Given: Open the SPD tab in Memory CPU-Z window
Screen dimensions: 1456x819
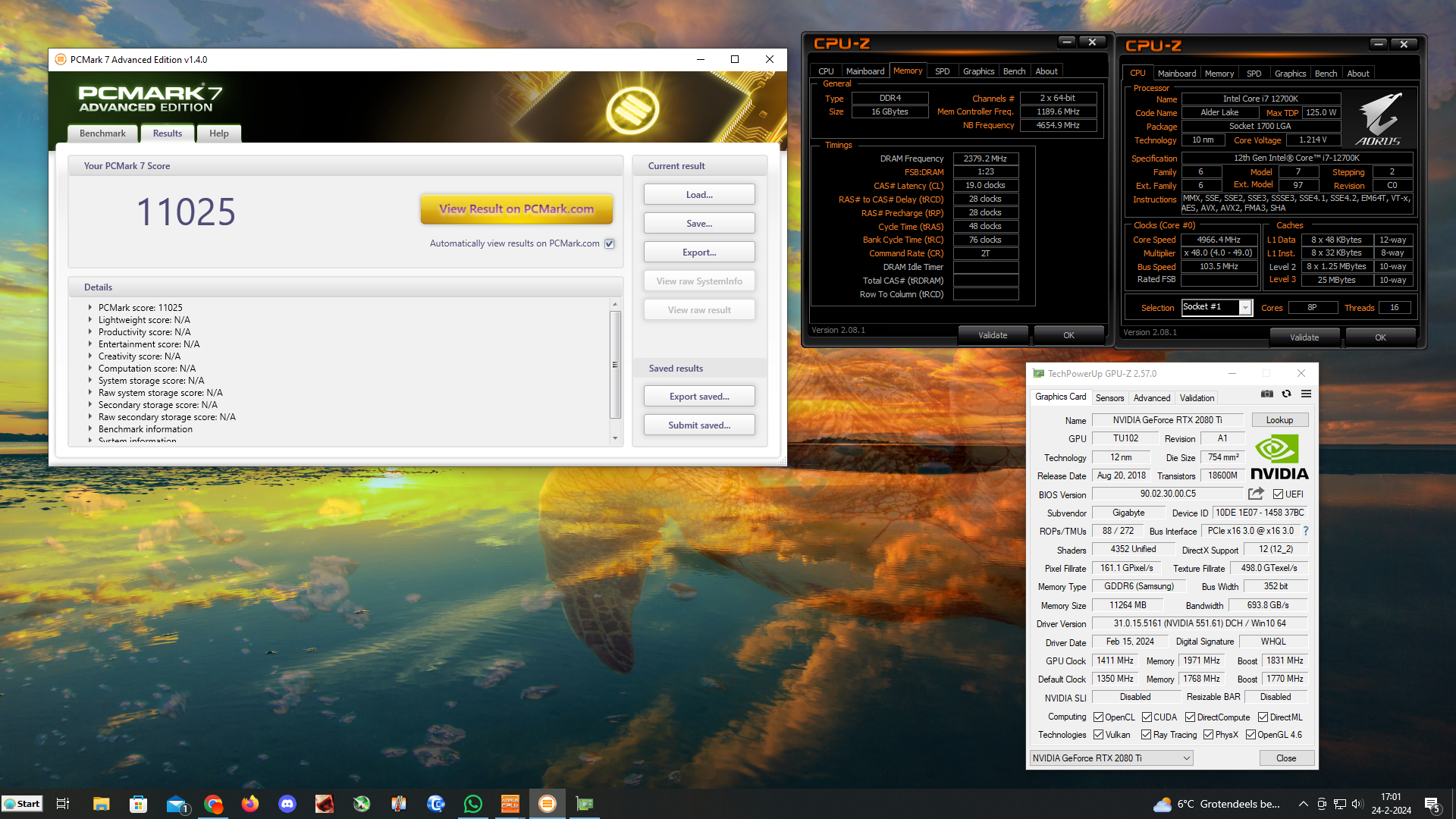Looking at the screenshot, I should [942, 71].
